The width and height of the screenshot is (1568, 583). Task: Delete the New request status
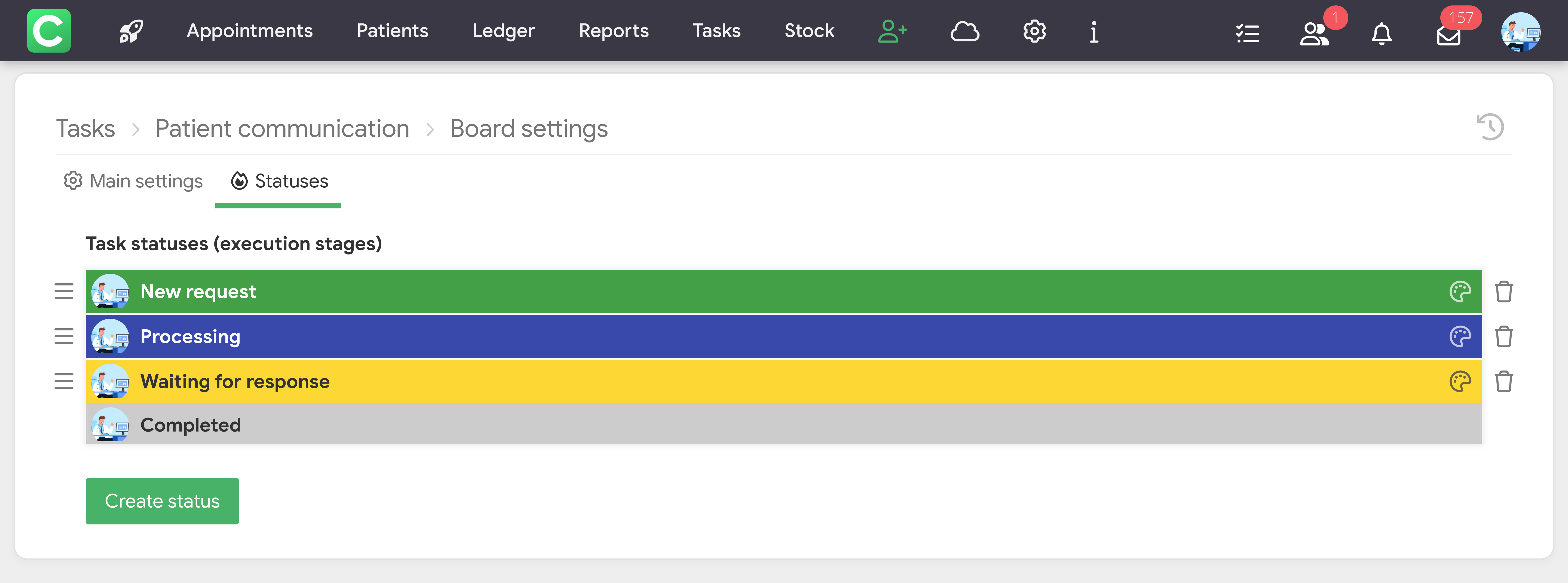pos(1503,292)
